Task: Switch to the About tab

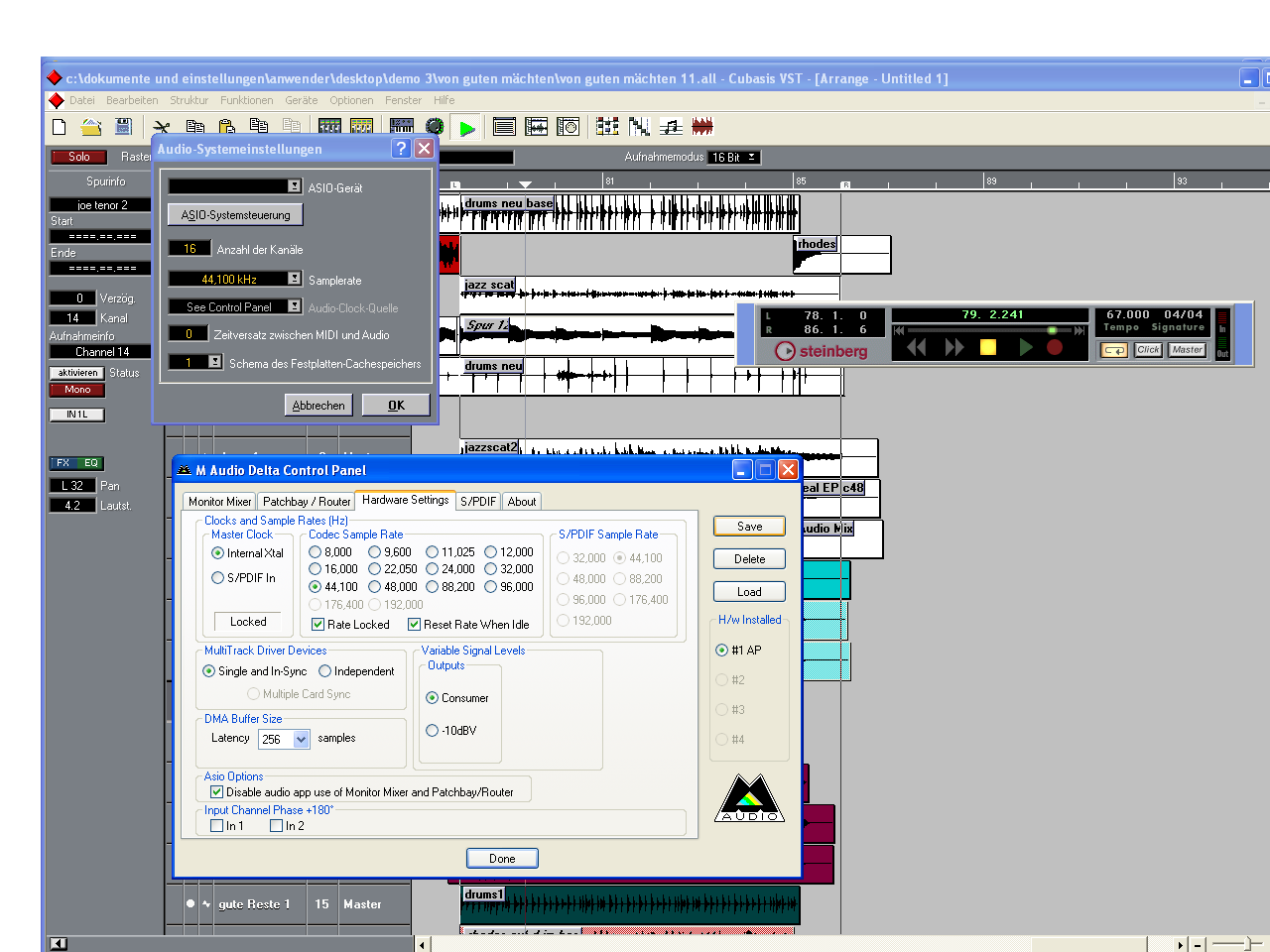Action: coord(522,502)
